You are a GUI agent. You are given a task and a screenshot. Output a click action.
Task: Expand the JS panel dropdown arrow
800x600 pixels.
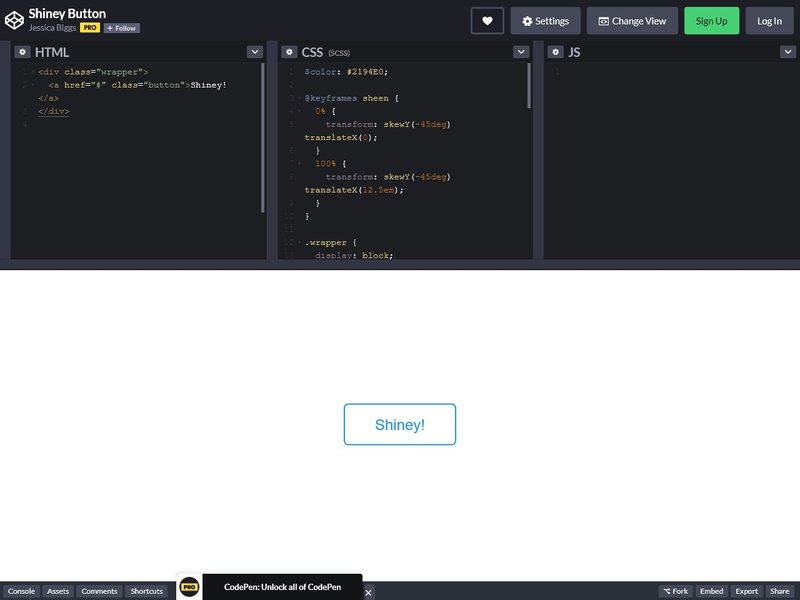click(x=788, y=52)
